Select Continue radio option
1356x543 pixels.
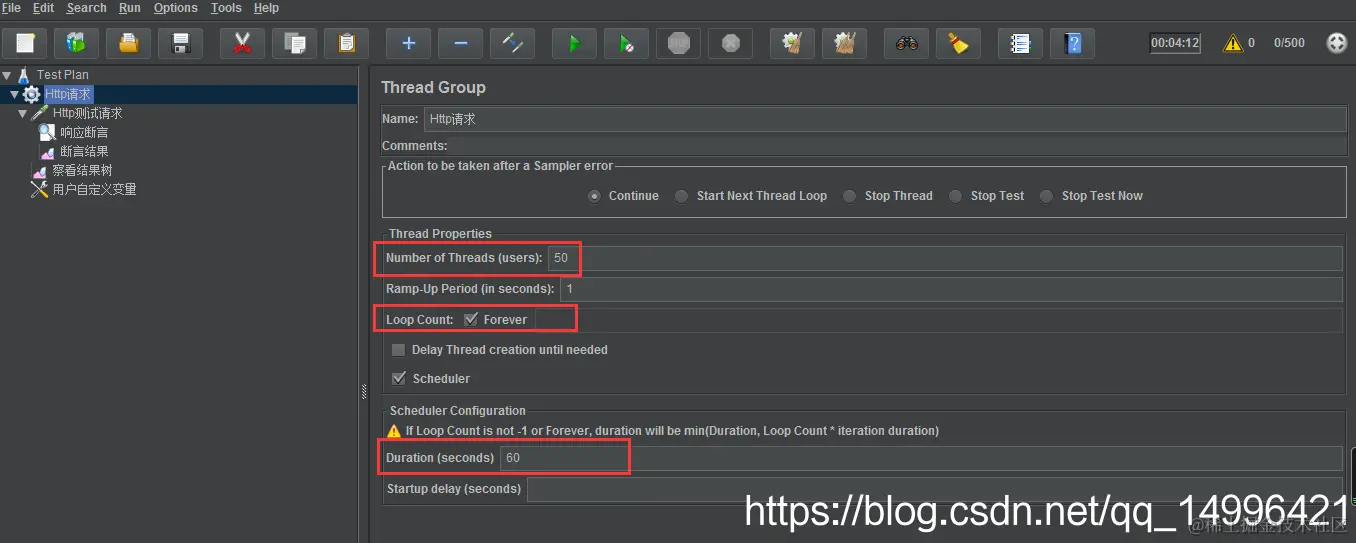[x=595, y=196]
